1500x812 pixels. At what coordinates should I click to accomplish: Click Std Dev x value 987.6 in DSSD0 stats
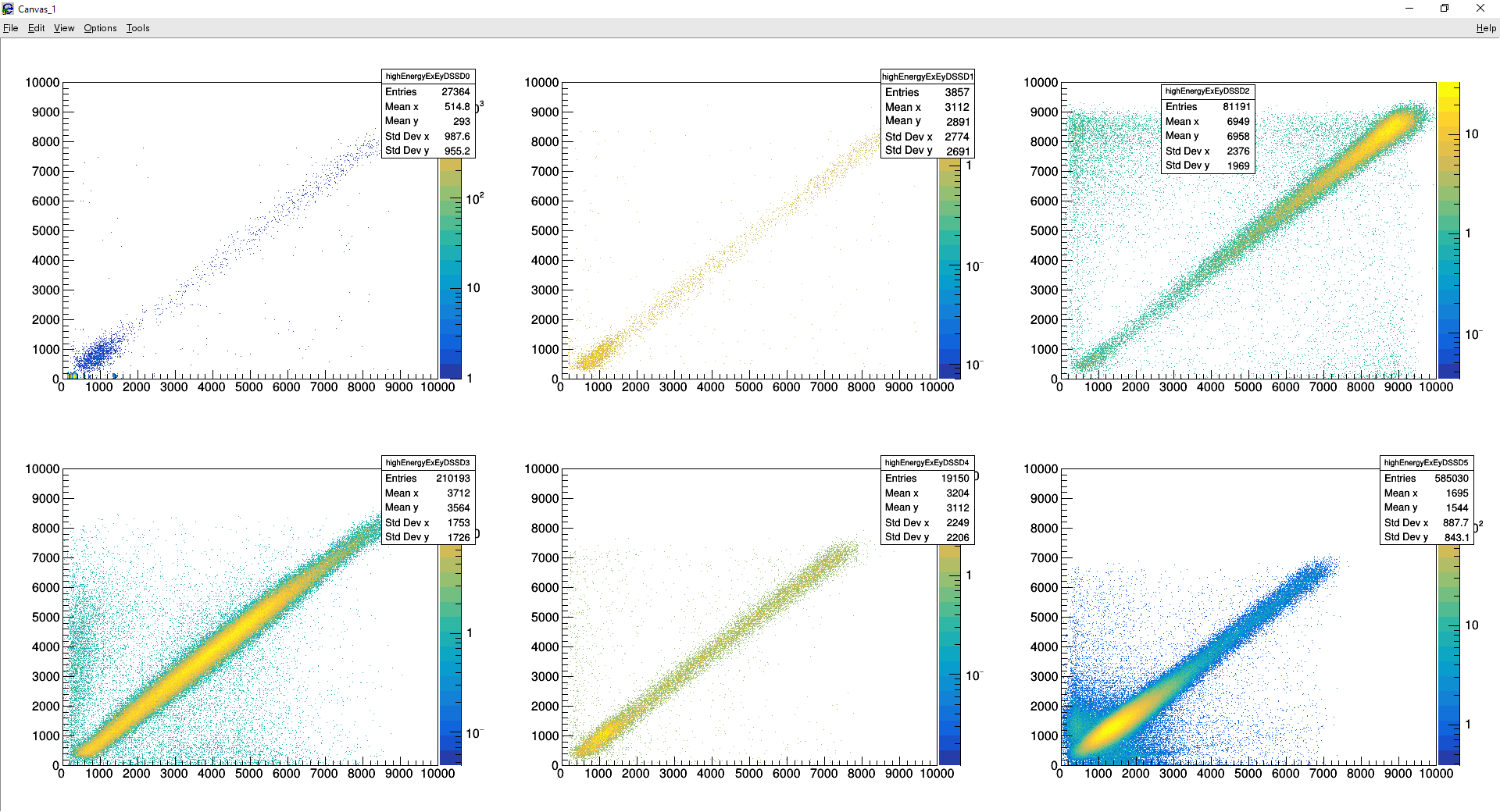[457, 137]
